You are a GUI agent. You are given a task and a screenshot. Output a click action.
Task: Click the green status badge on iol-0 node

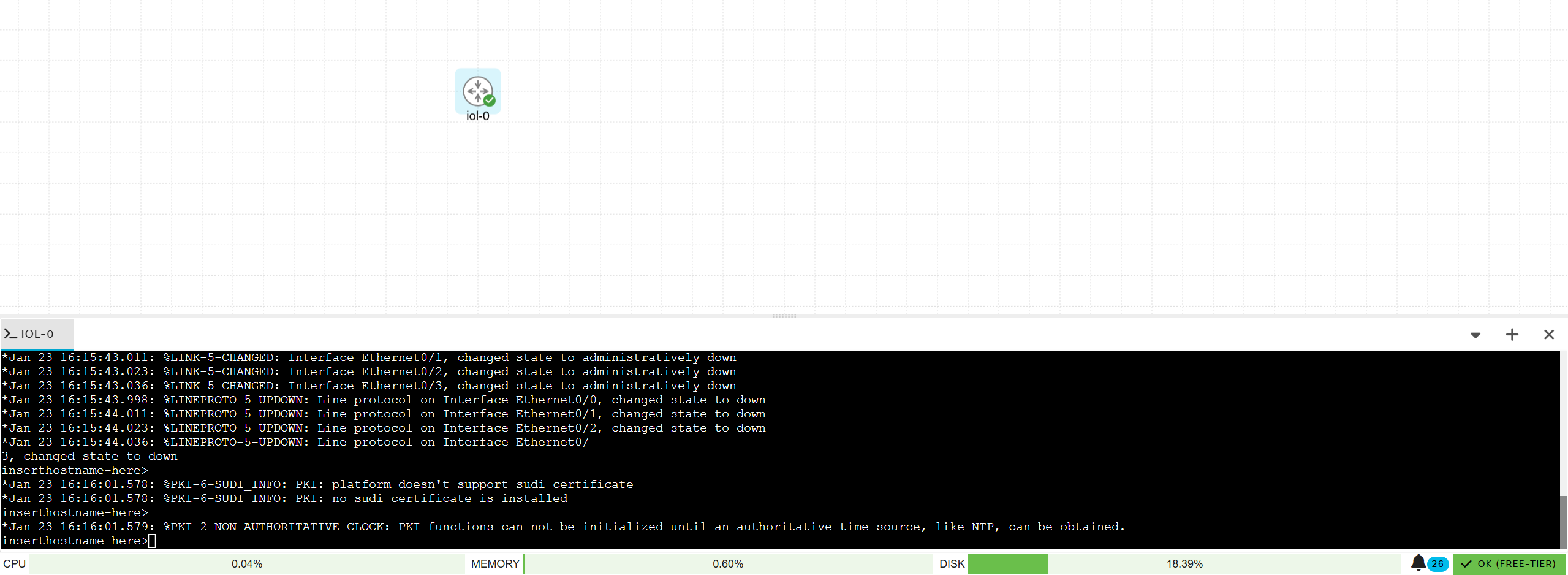pyautogui.click(x=488, y=100)
